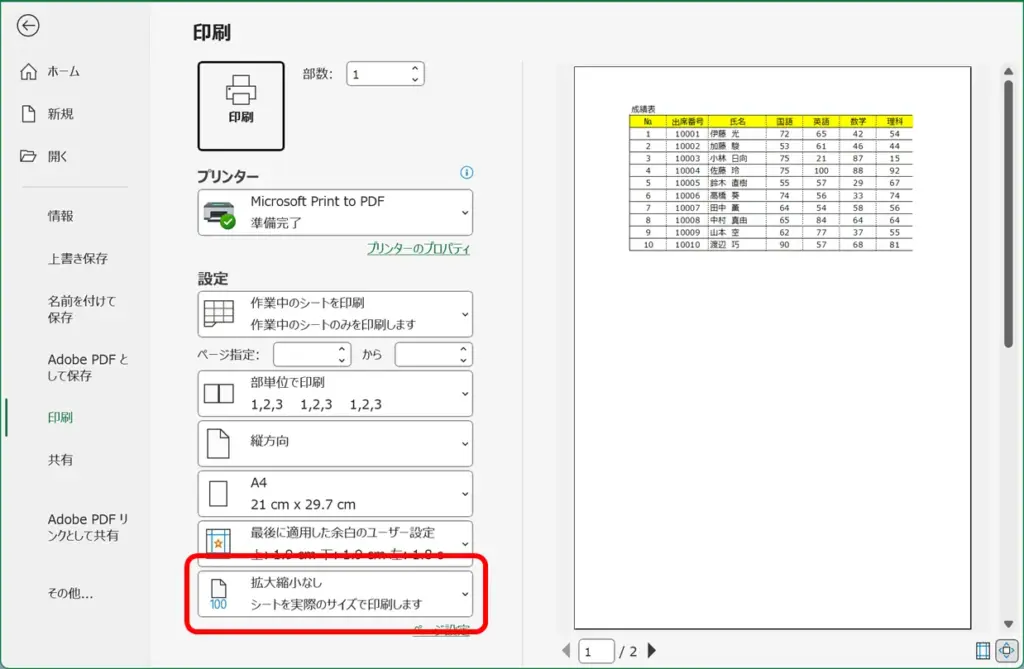1024x669 pixels.
Task: Increase the 部数 copies count
Action: (x=415, y=68)
